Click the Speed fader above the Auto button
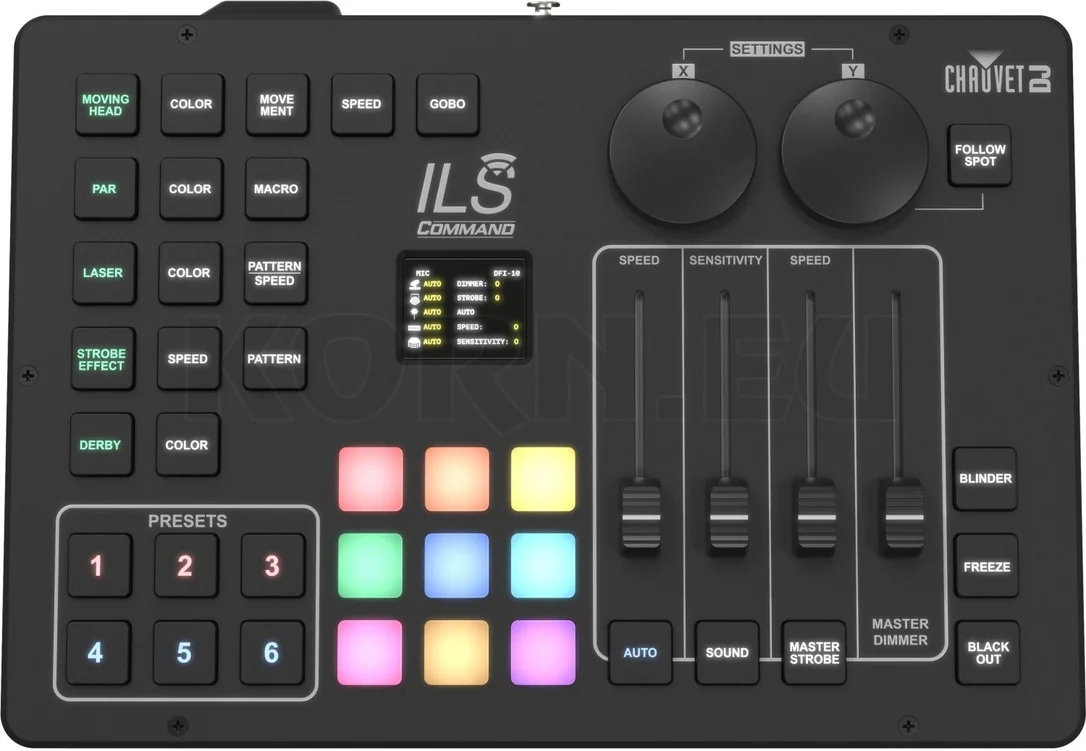 tap(641, 516)
